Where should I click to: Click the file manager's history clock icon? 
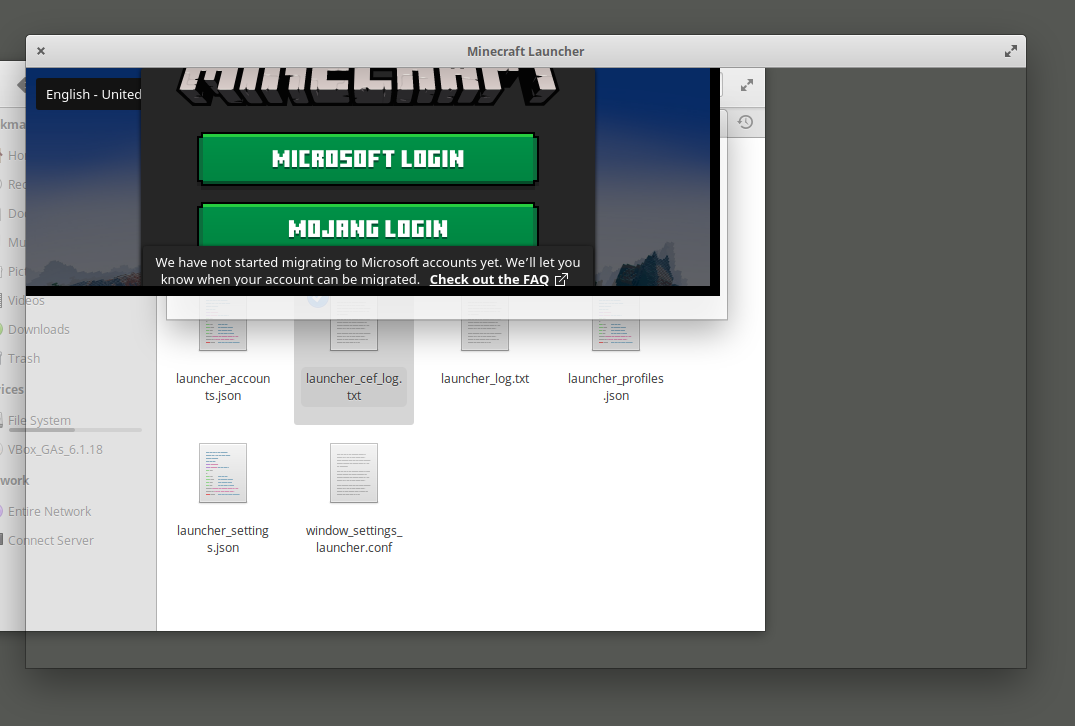[x=745, y=122]
